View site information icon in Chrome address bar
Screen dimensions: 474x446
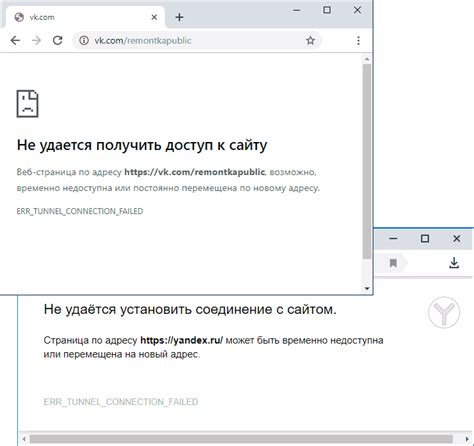tap(84, 41)
